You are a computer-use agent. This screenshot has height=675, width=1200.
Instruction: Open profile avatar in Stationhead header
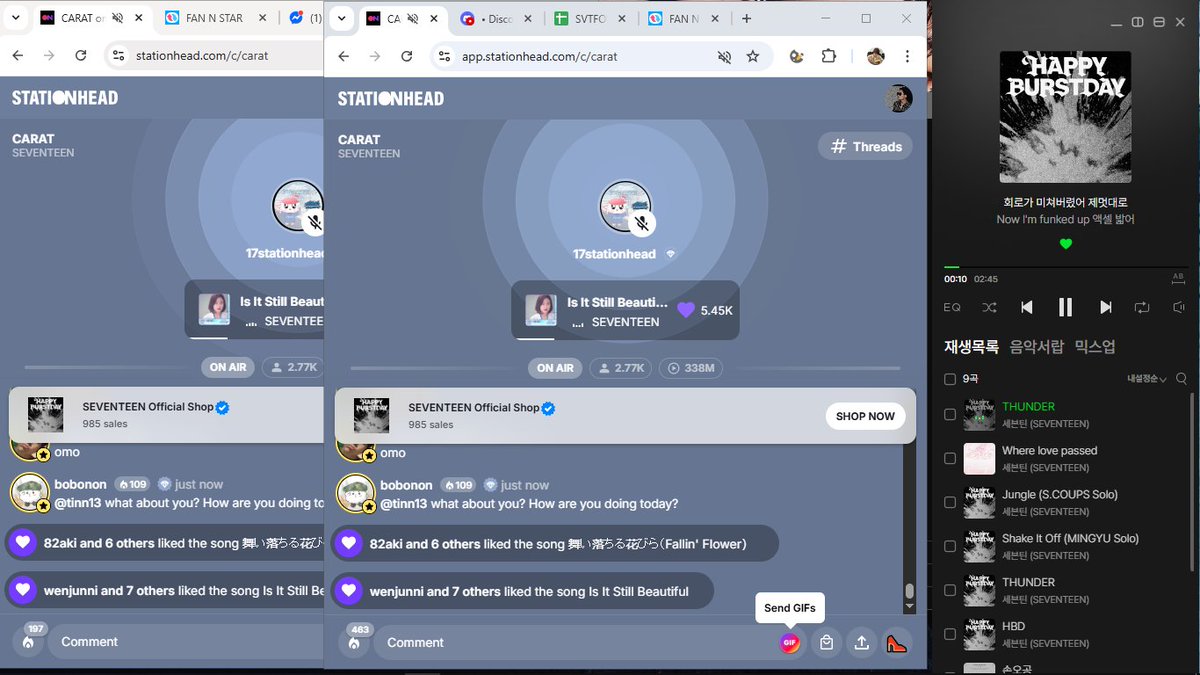(x=899, y=98)
